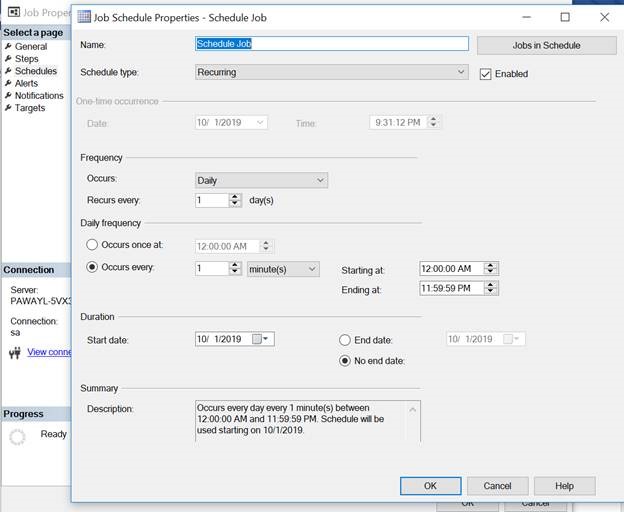
Task: Go to the Notifications page
Action: click(39, 96)
